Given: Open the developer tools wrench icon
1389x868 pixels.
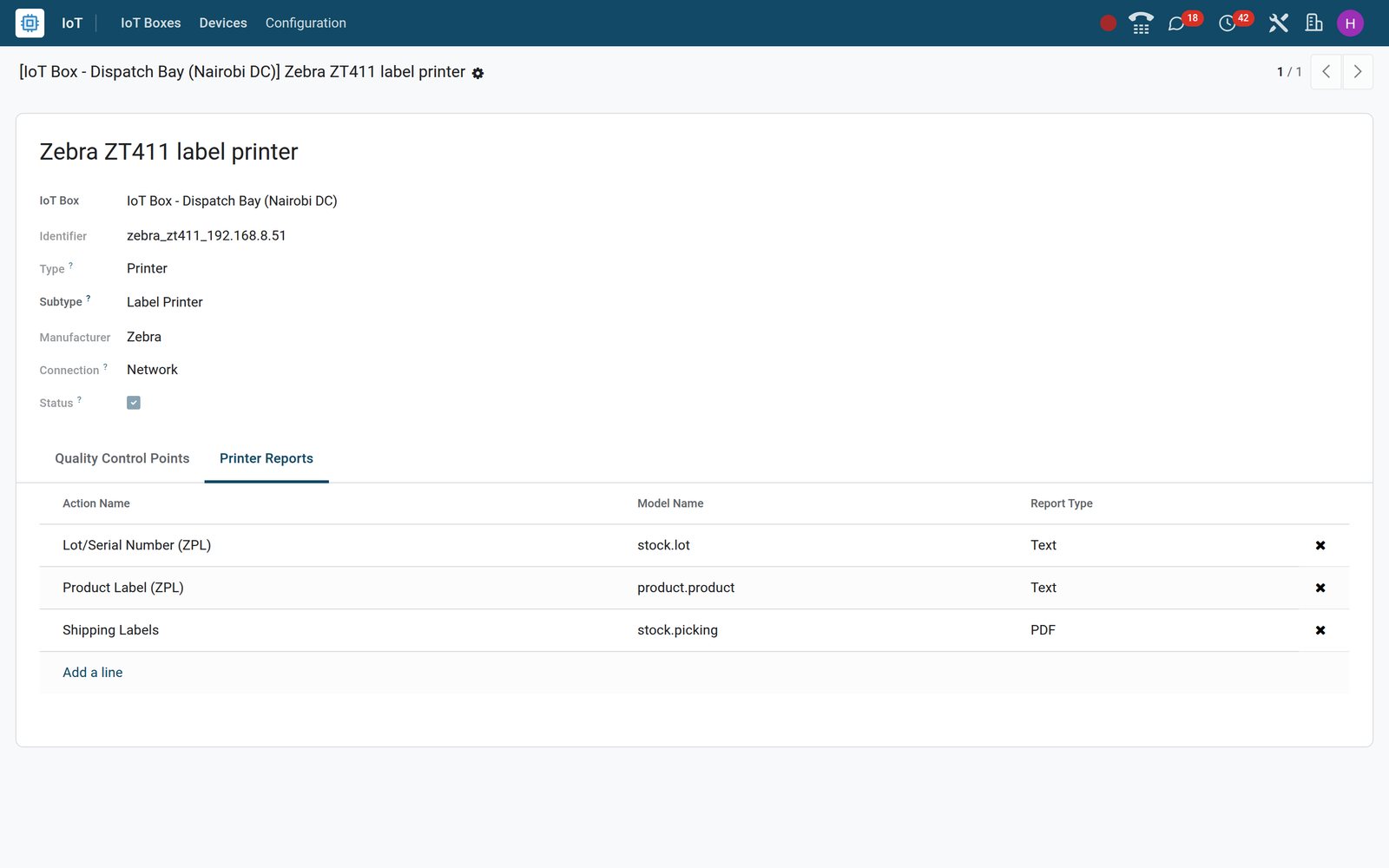Looking at the screenshot, I should 1278,23.
